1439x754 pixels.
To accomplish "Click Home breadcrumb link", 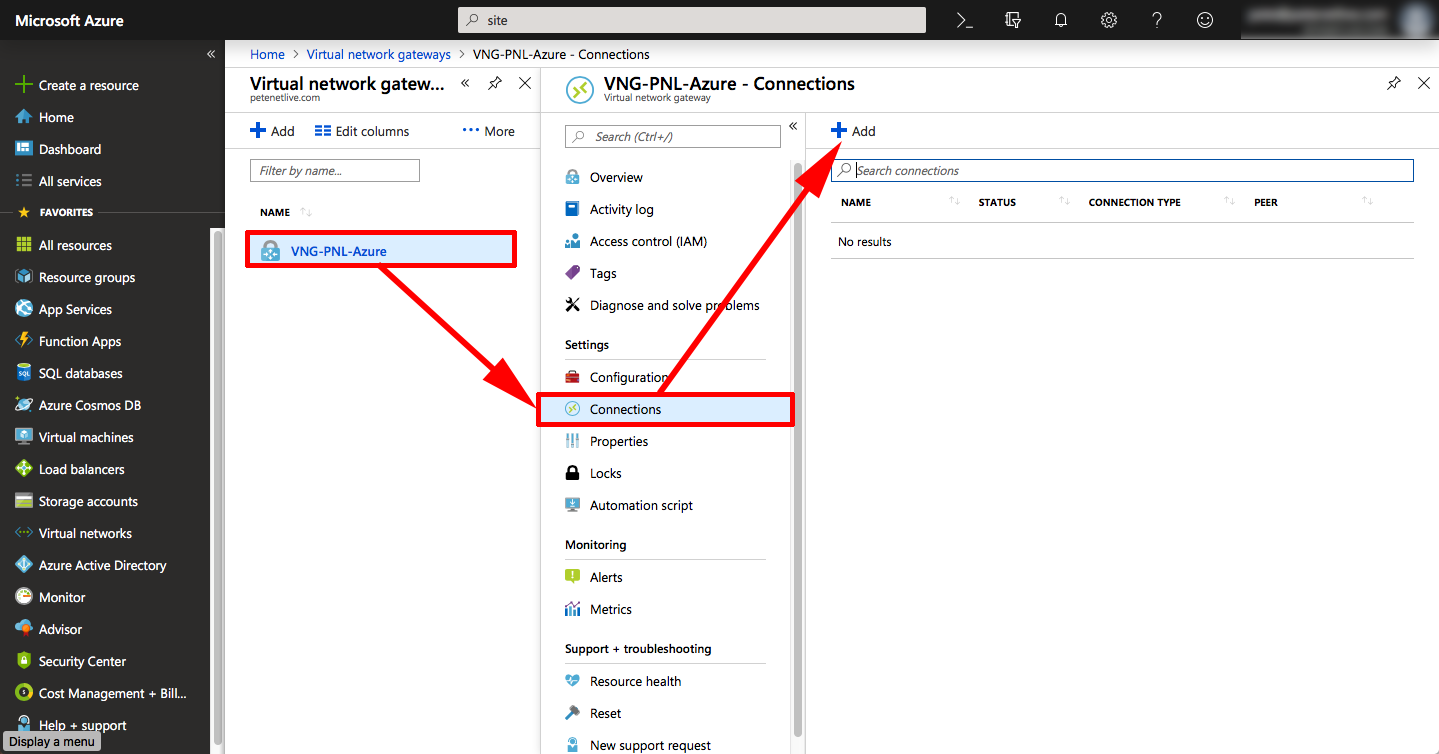I will (267, 54).
